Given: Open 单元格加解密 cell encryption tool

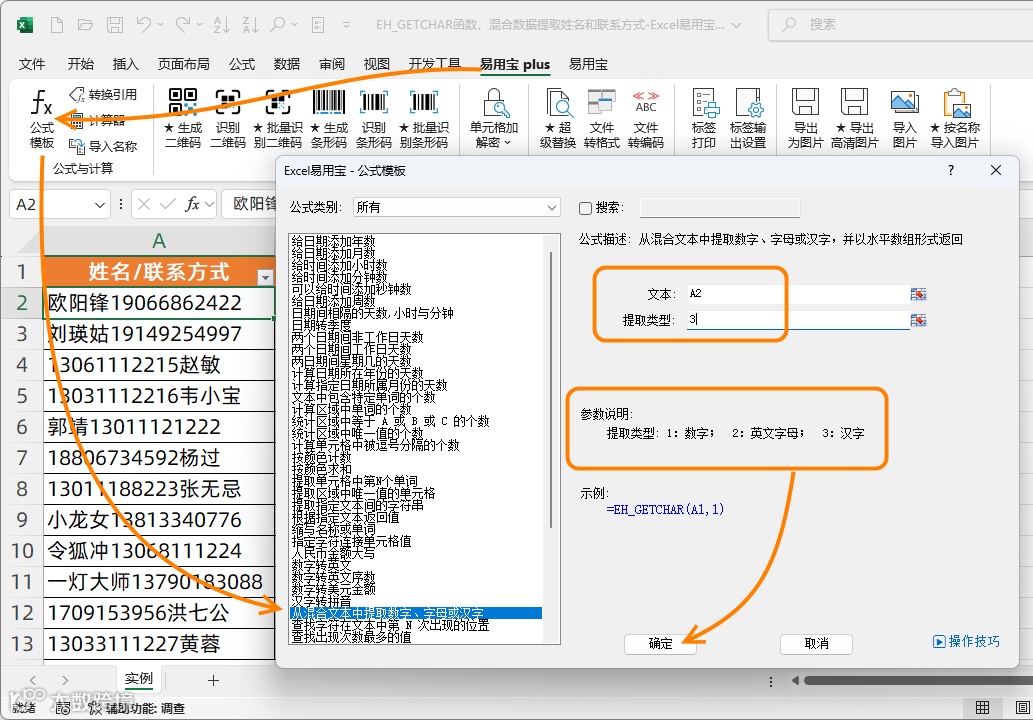Looking at the screenshot, I should coord(493,119).
